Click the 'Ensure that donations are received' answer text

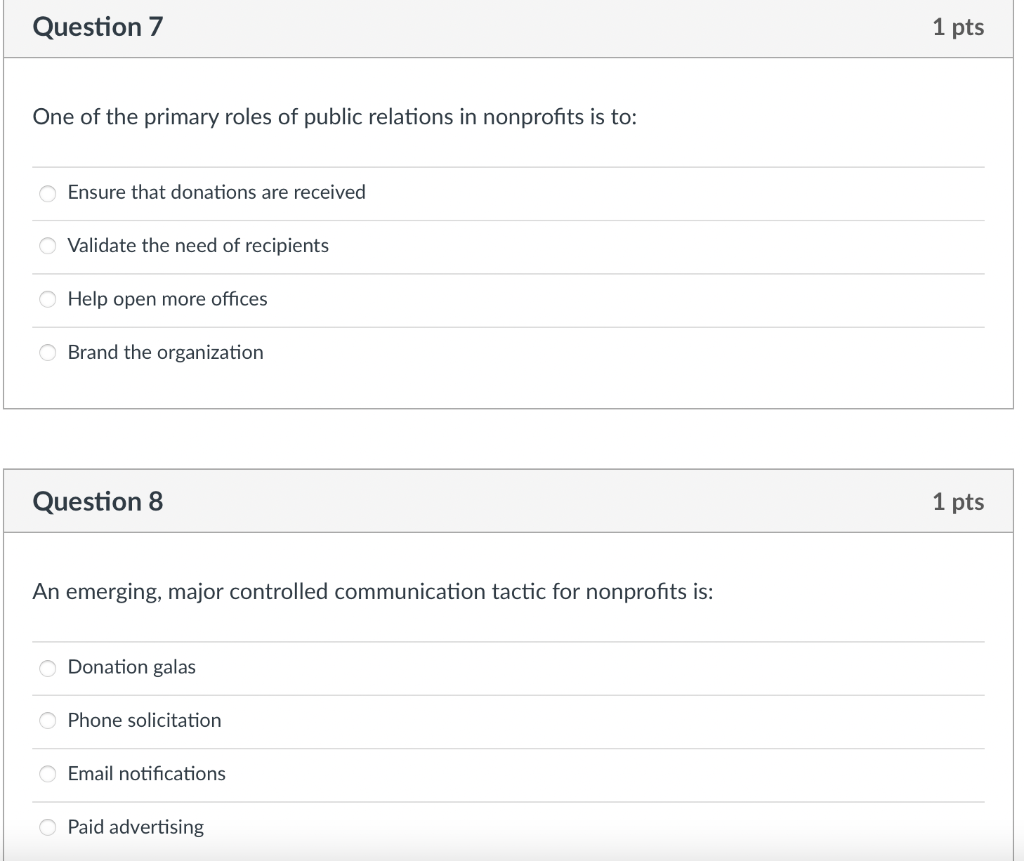(x=216, y=192)
